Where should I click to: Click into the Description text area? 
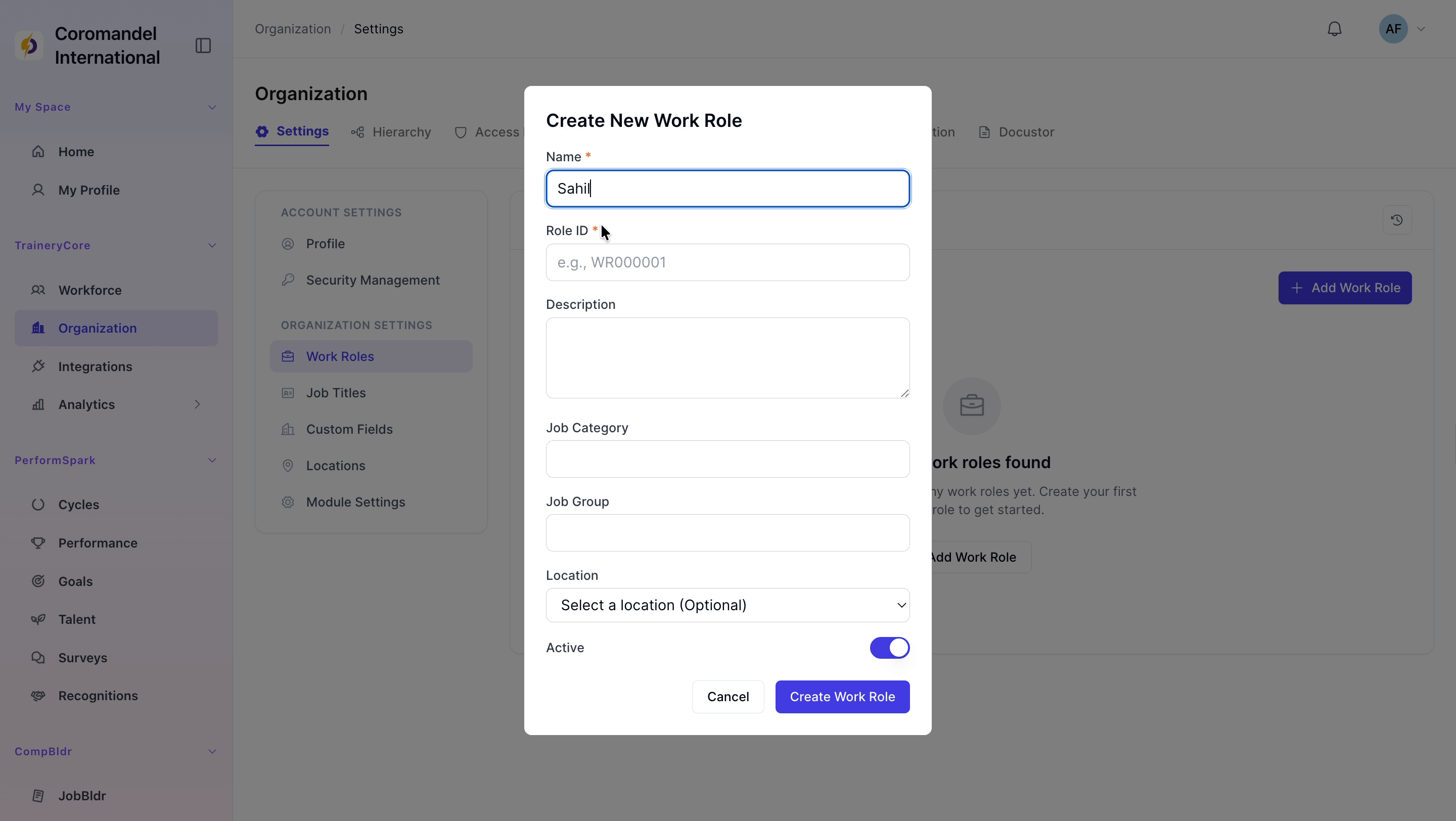(x=727, y=357)
